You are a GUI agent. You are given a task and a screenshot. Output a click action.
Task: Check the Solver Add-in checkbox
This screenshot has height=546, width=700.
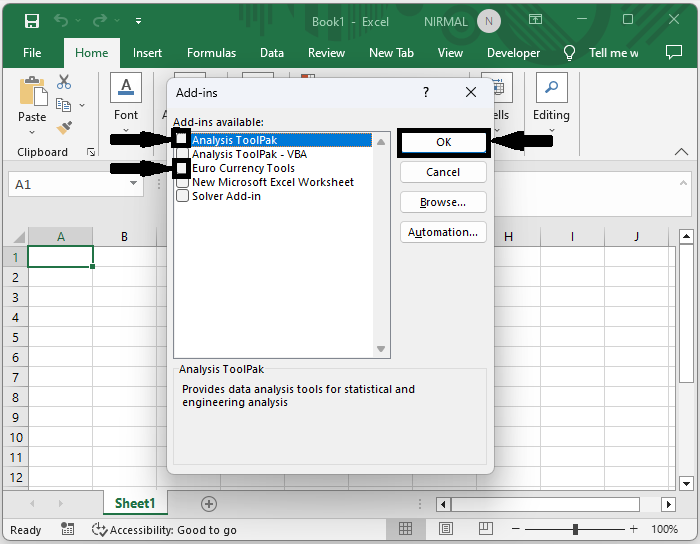pos(182,196)
